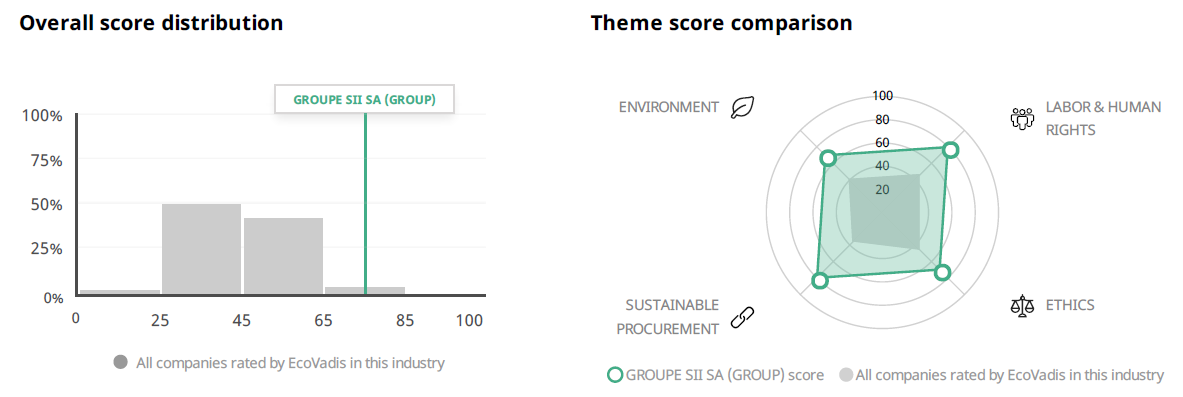Viewport: 1183px width, 397px height.
Task: Click the 100% y-axis label
Action: click(x=41, y=116)
